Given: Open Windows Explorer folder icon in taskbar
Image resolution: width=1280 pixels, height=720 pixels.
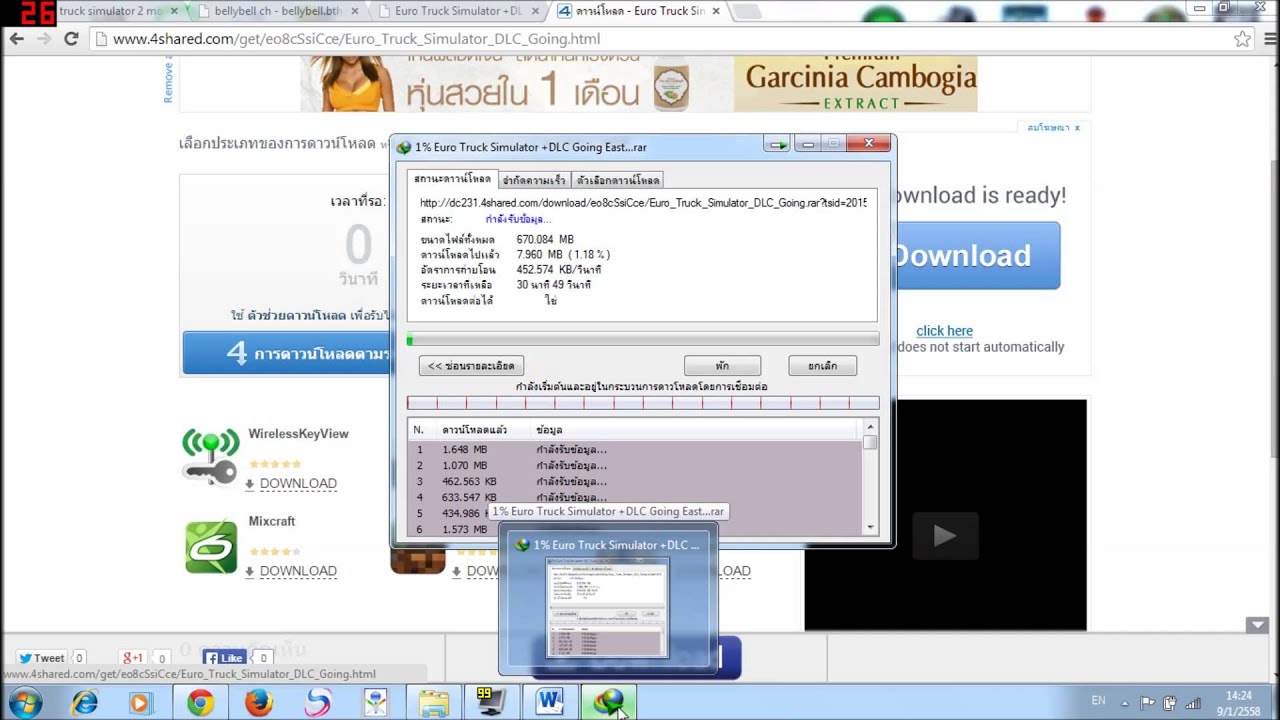Looking at the screenshot, I should click(433, 703).
